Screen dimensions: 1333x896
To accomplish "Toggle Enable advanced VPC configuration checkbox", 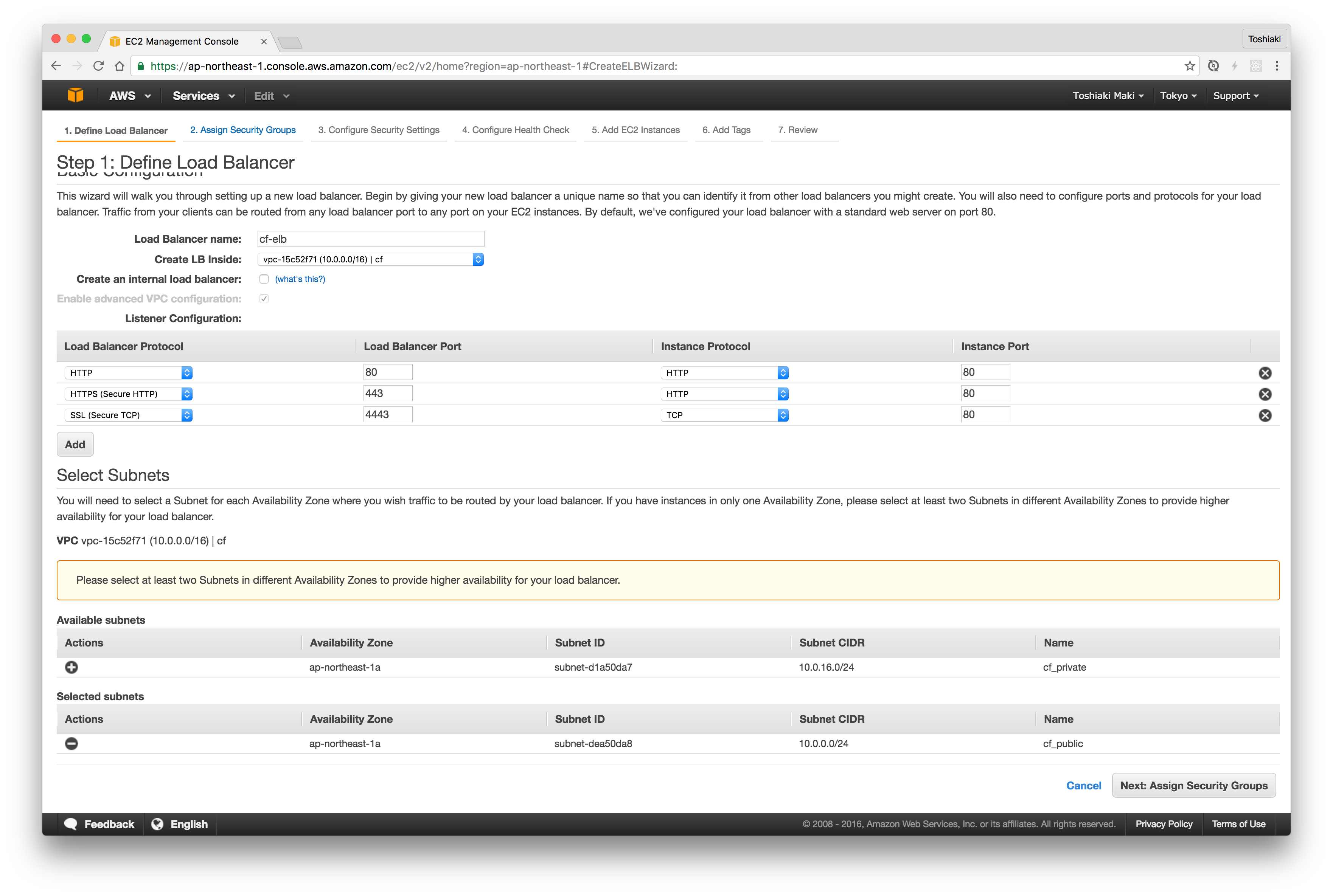I will coord(264,298).
